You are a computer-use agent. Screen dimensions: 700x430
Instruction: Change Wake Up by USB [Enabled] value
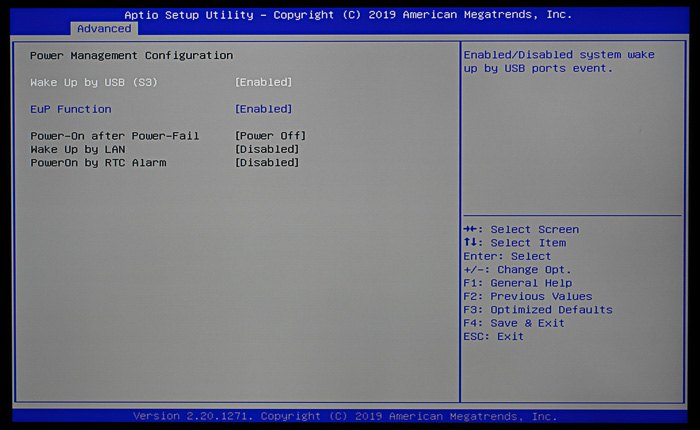tap(263, 83)
